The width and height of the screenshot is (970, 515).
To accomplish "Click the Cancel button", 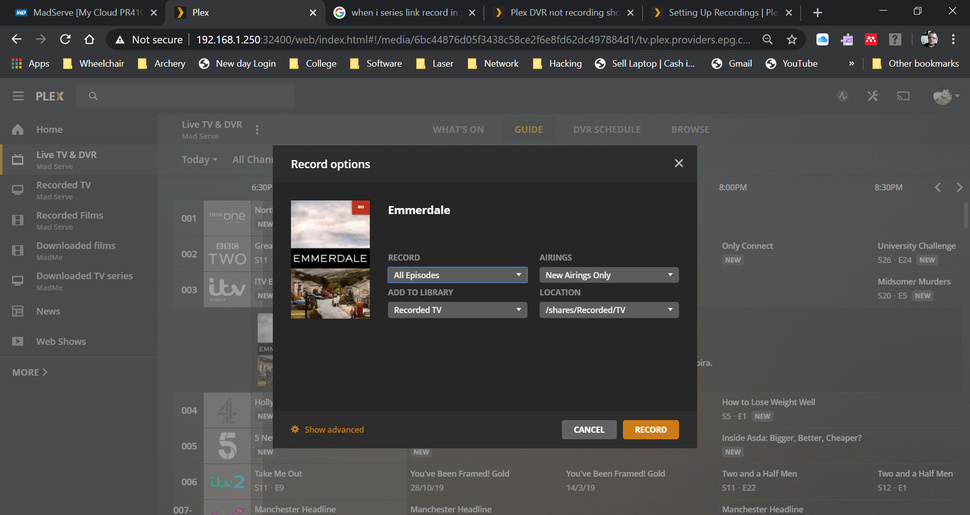I will (589, 430).
